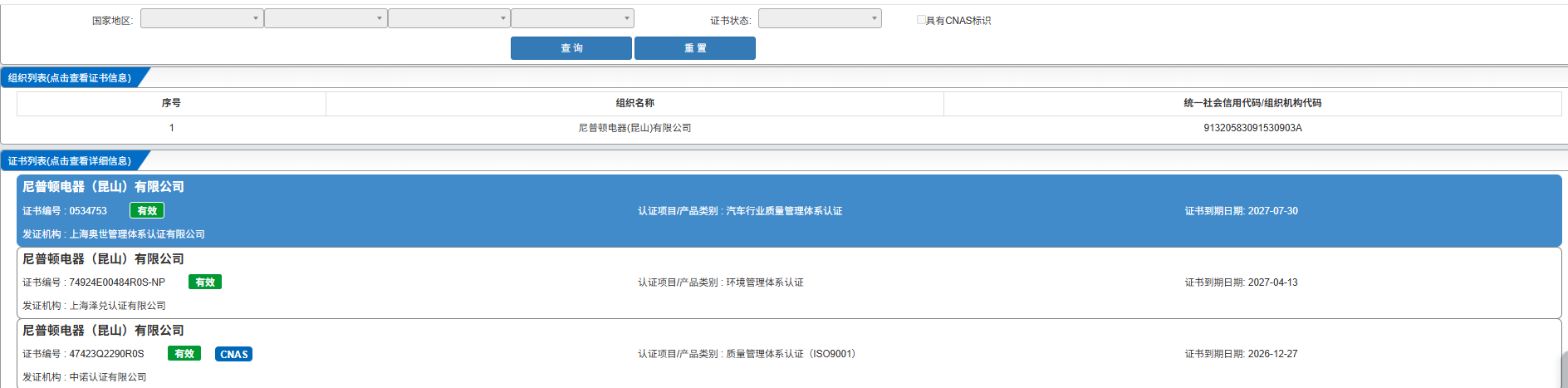Click issuer 上海奥世管理体系认证有限公司
The width and height of the screenshot is (1568, 388).
137,234
